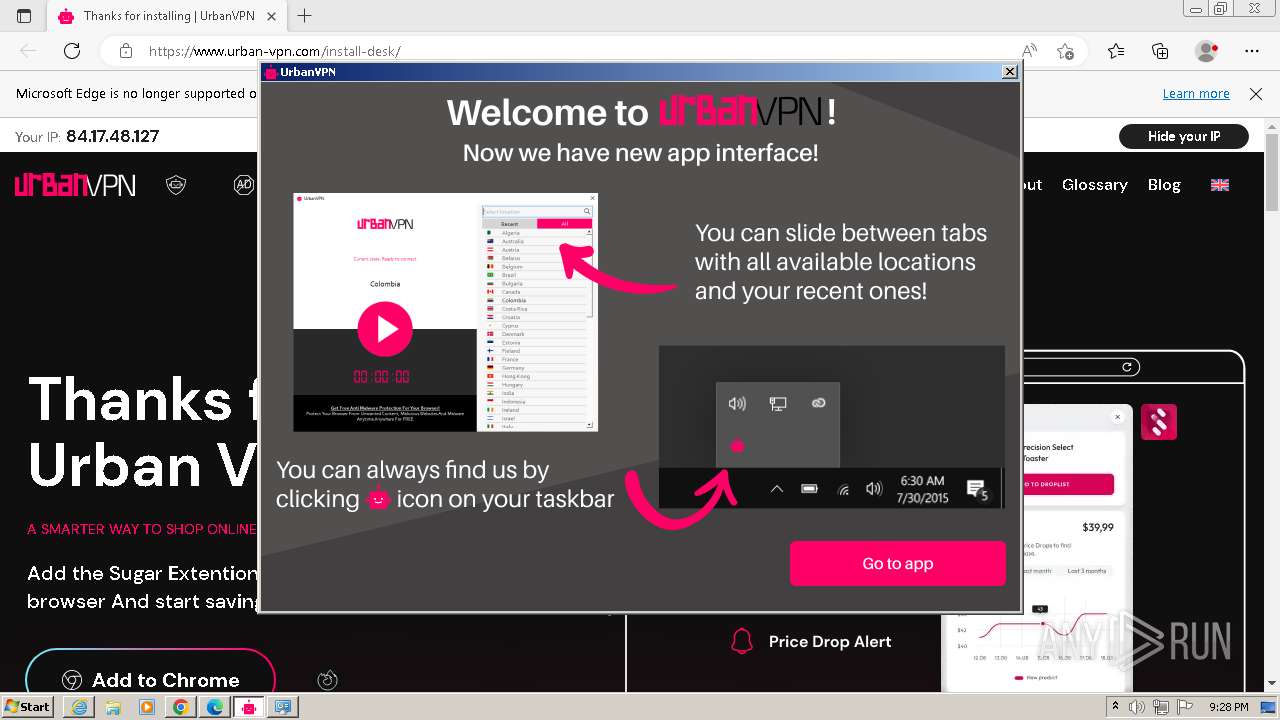The width and height of the screenshot is (1280, 720).
Task: Activate Read aloud icon in address bar
Action: click(x=1029, y=51)
